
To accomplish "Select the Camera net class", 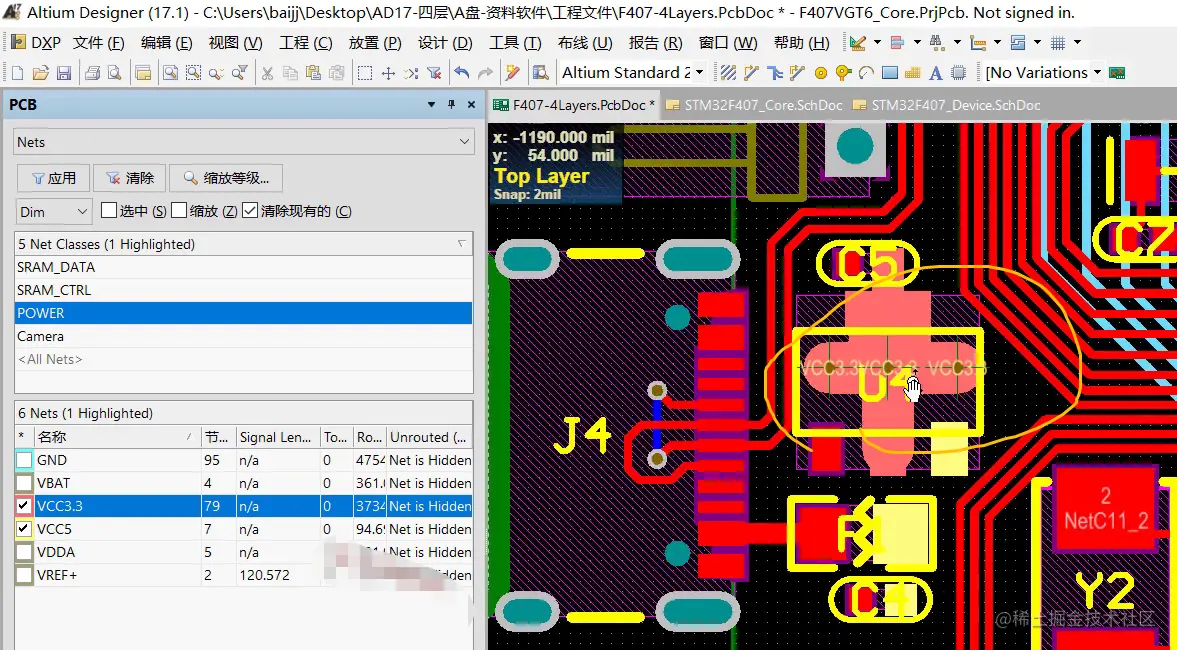I will tap(244, 336).
